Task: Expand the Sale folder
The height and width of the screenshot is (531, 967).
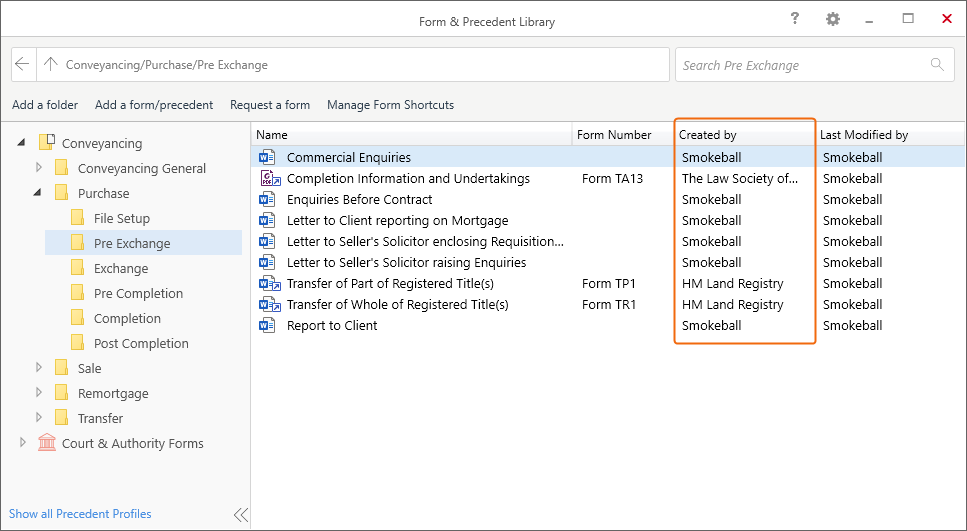Action: [x=38, y=367]
